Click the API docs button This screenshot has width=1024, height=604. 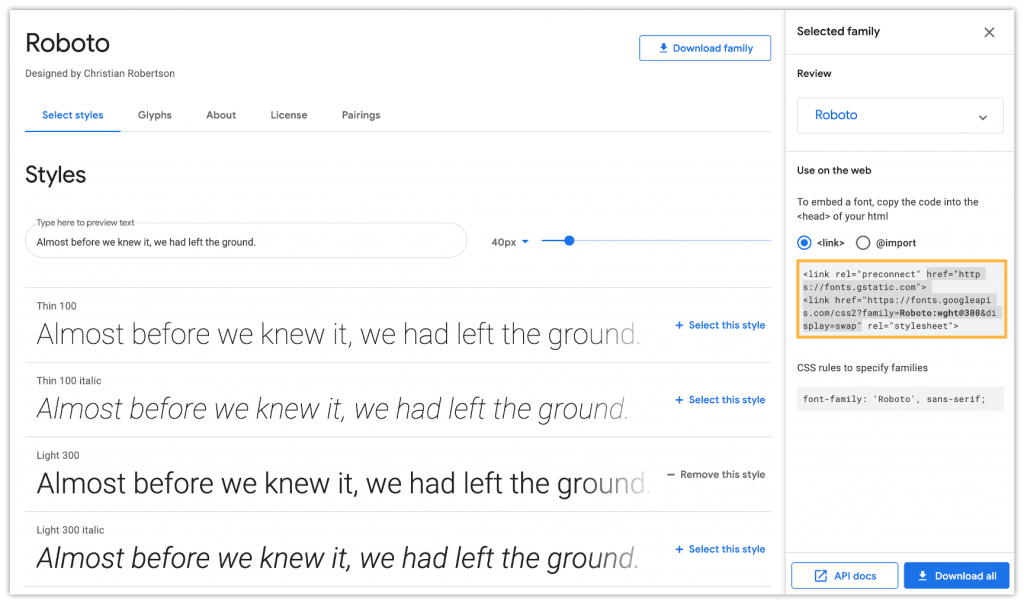point(845,575)
